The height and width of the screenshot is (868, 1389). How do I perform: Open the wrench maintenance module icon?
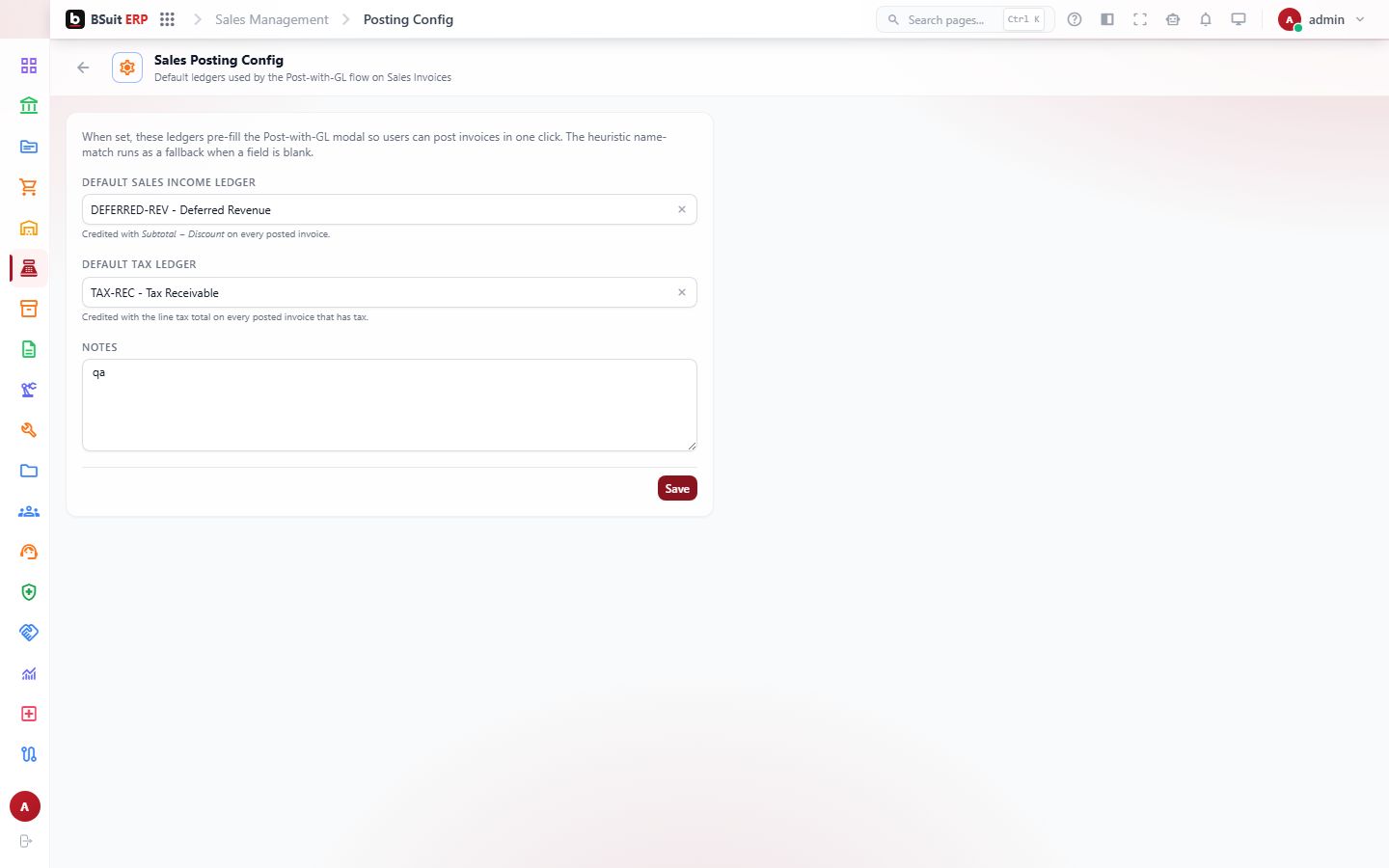click(x=29, y=430)
